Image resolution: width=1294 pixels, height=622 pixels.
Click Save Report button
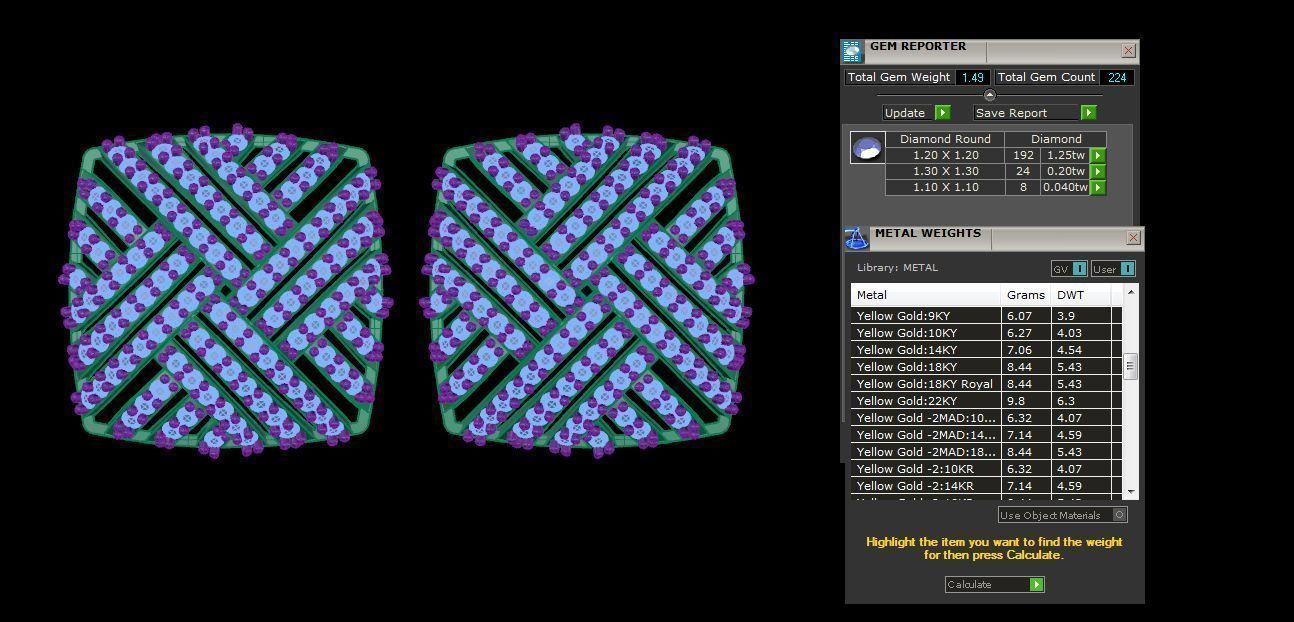pyautogui.click(x=1035, y=113)
